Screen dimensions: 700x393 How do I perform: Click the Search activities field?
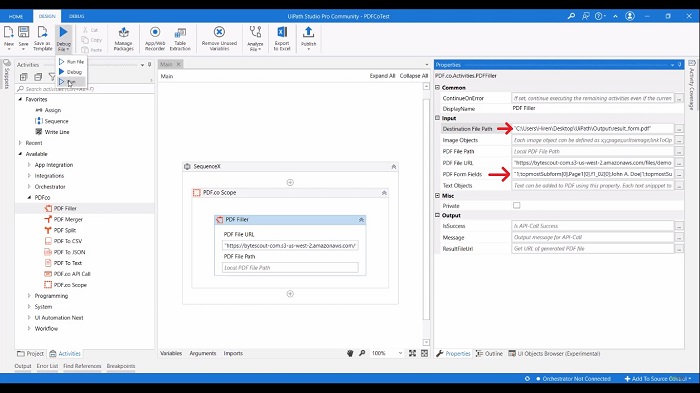coord(85,89)
